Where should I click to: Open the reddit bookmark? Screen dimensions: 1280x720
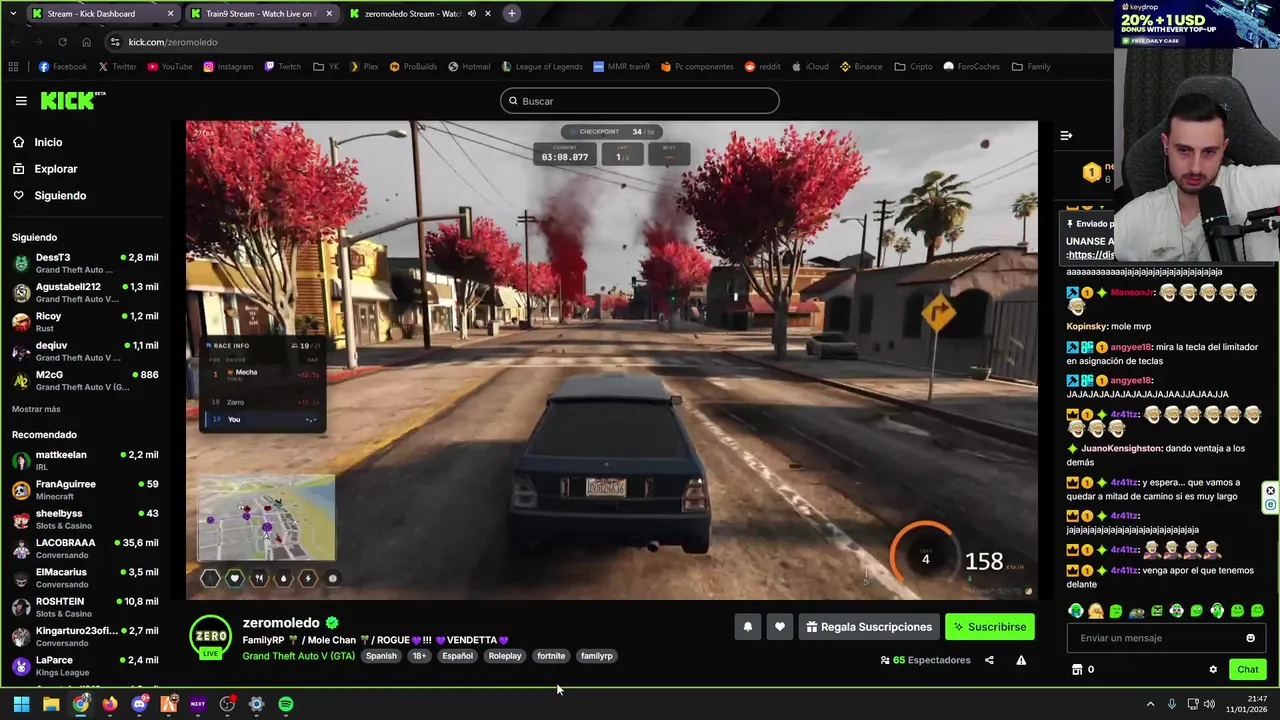762,67
